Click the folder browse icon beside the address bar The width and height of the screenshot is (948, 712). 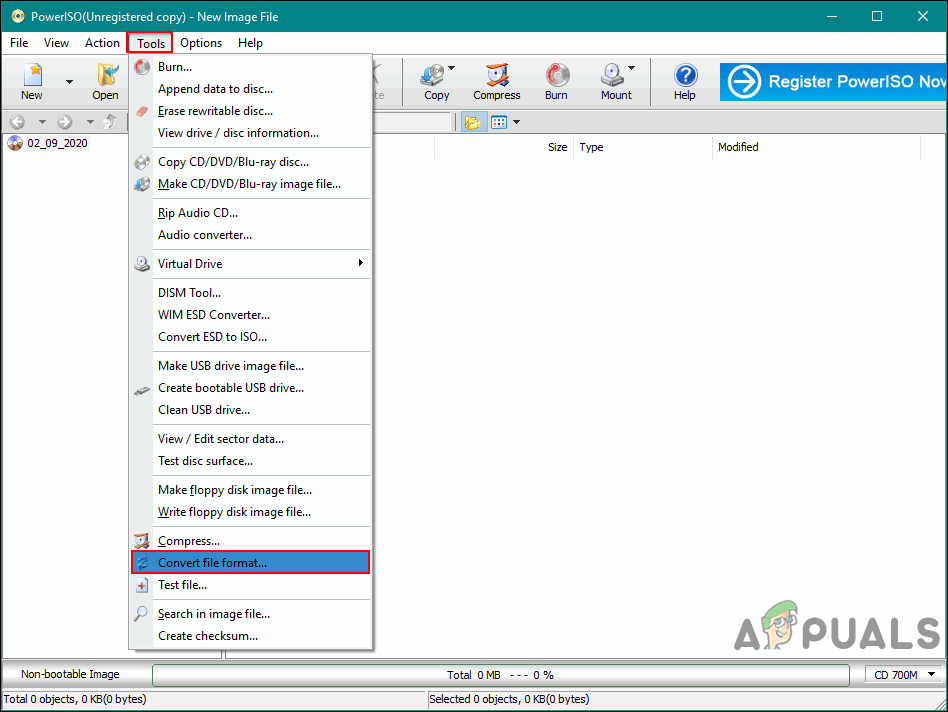pos(473,121)
